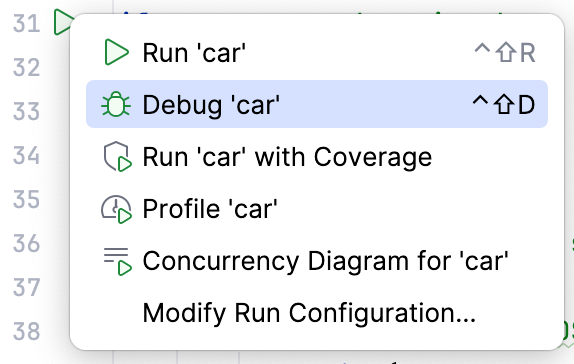574x364 pixels.
Task: Open Modify Run Configuration...
Action: [317, 313]
